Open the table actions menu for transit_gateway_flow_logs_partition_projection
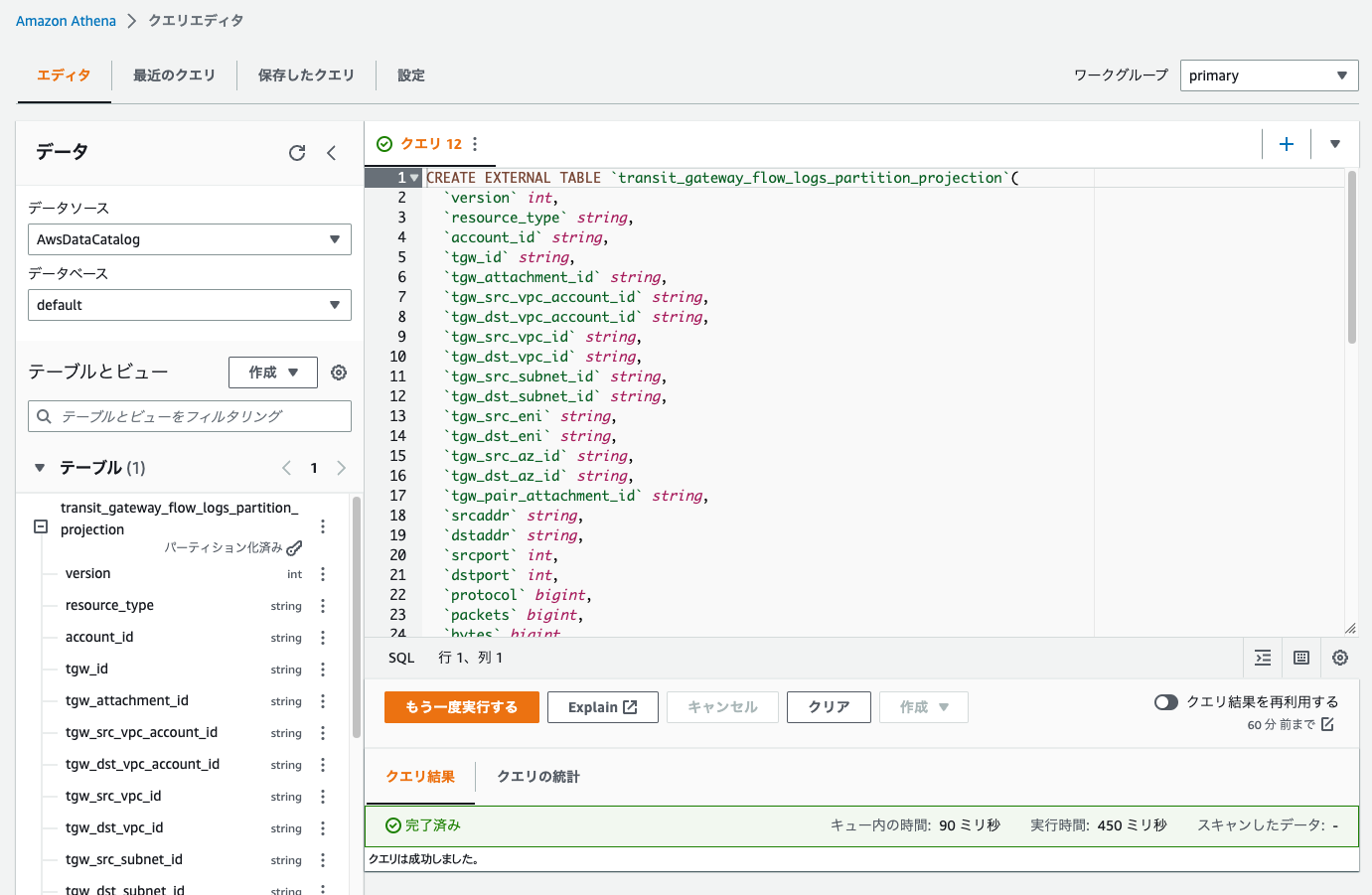 point(323,526)
